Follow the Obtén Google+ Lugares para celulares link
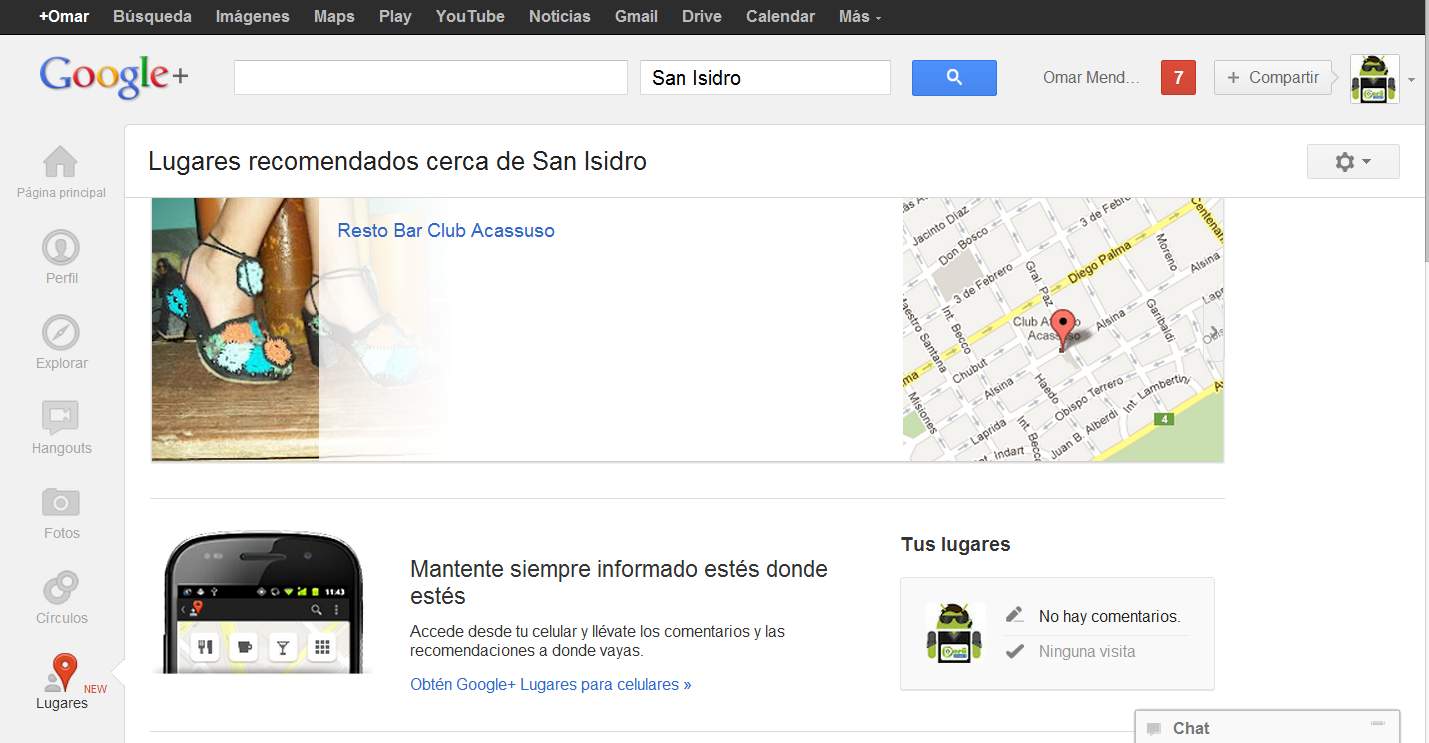Screen dimensions: 1429x743 click(551, 685)
